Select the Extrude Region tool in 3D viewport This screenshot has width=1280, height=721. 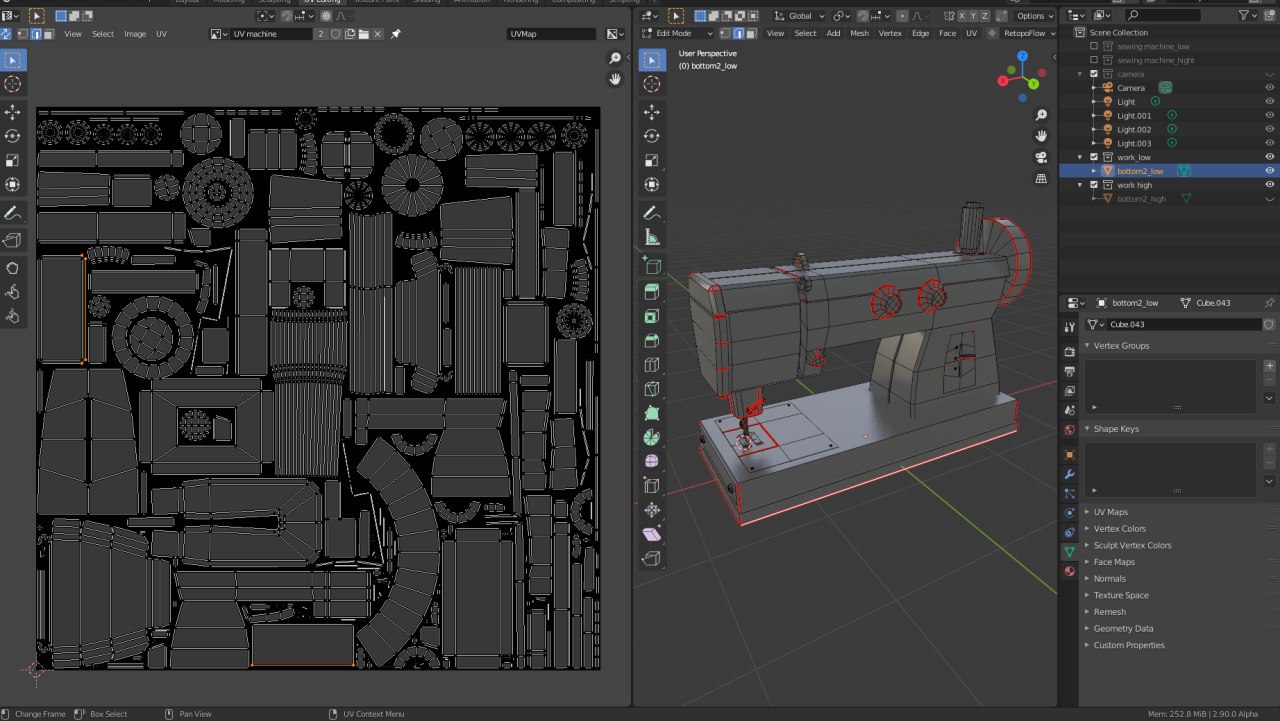(x=652, y=292)
